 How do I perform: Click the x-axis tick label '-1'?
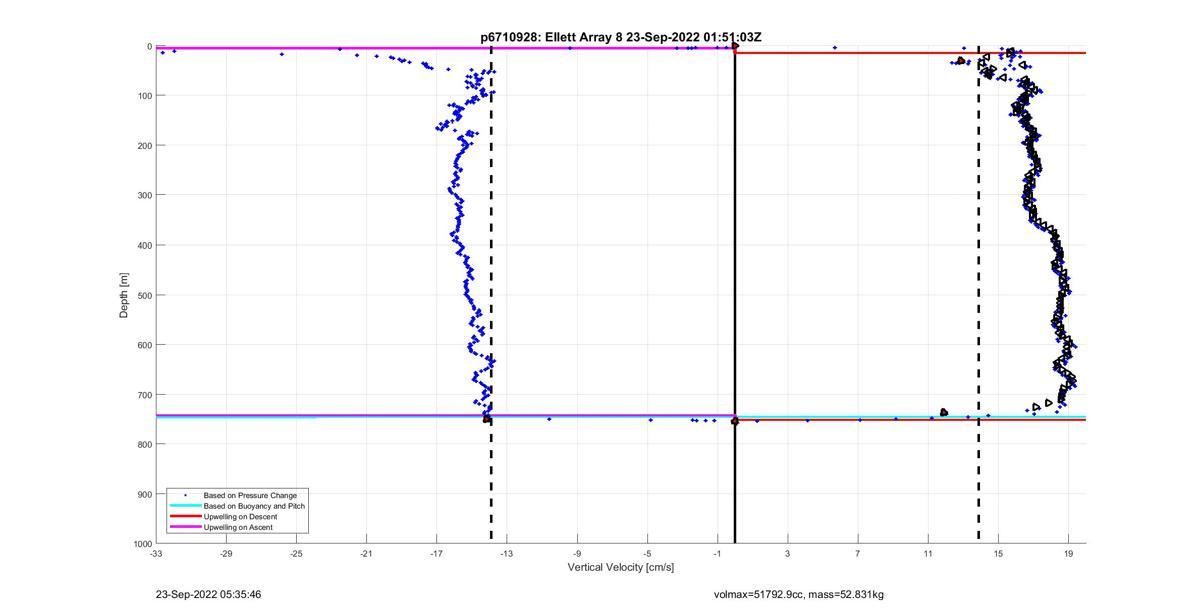coord(717,553)
